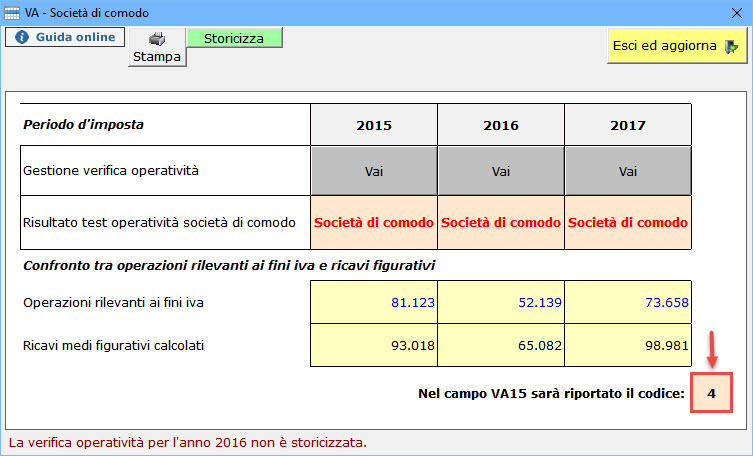Click the 2015 Società di comodo result
This screenshot has height=456, width=753.
point(374,222)
